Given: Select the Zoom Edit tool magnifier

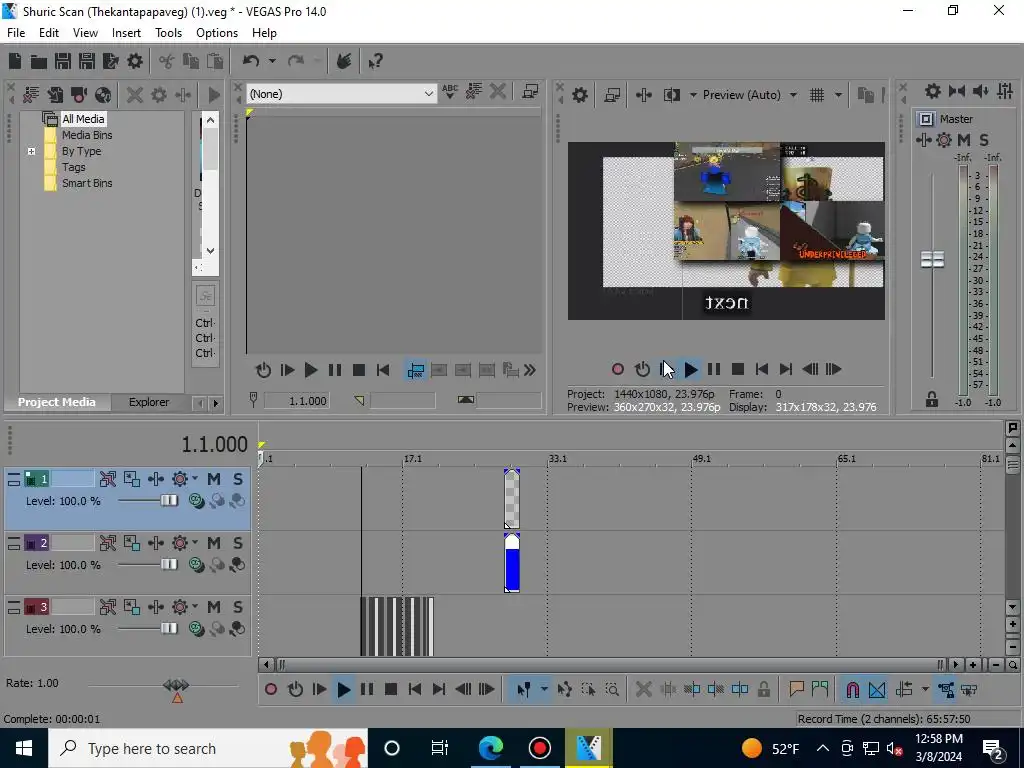Looking at the screenshot, I should [x=612, y=690].
